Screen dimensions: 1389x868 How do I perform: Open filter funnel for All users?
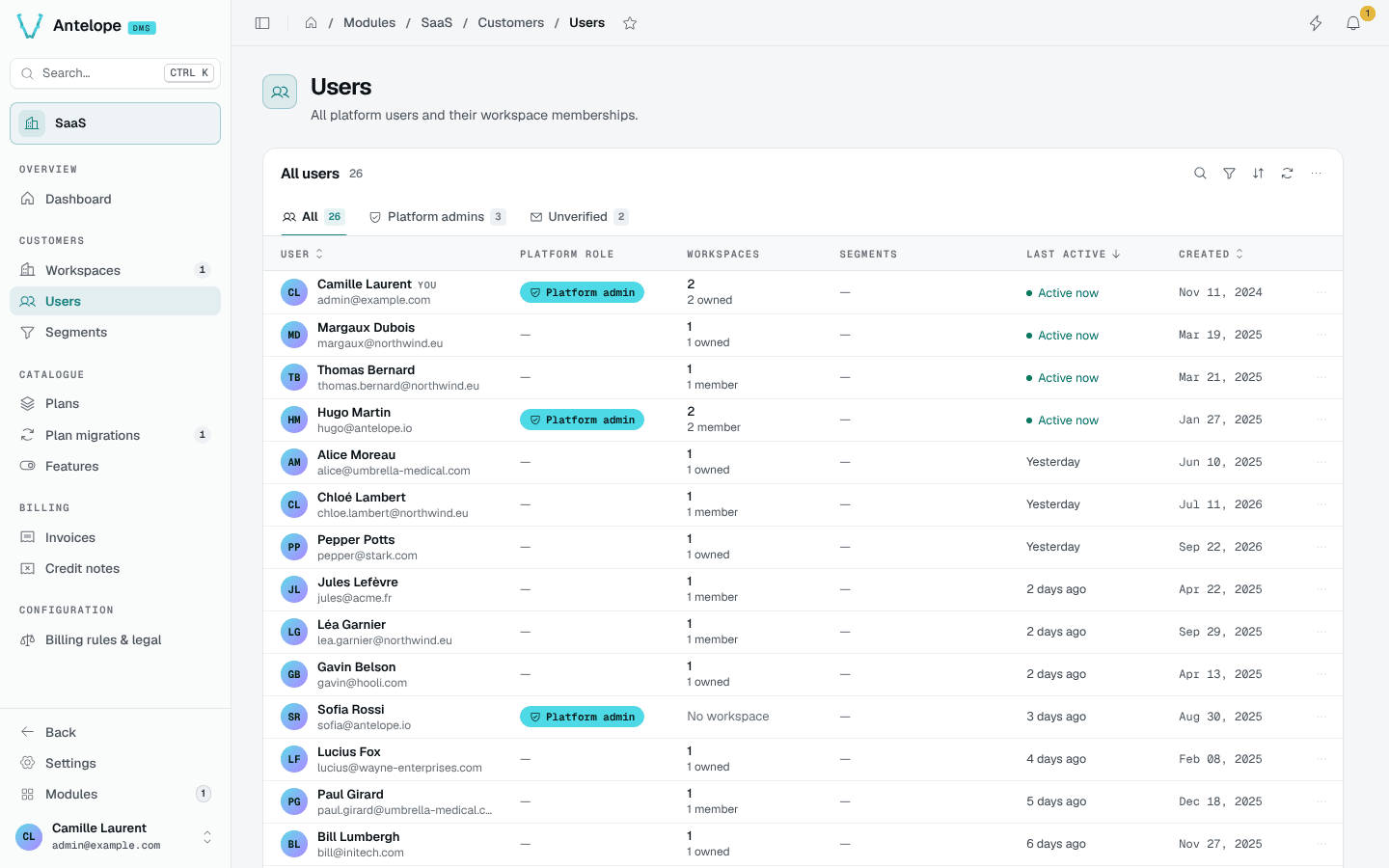[1229, 174]
